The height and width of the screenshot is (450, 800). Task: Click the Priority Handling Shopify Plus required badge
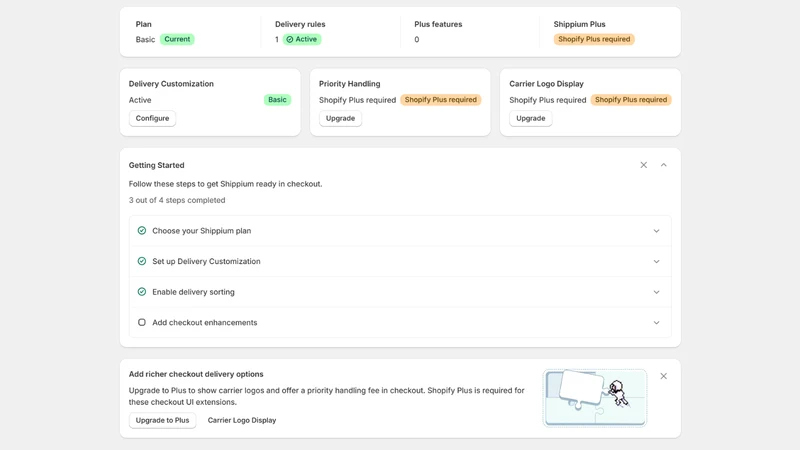tap(440, 99)
